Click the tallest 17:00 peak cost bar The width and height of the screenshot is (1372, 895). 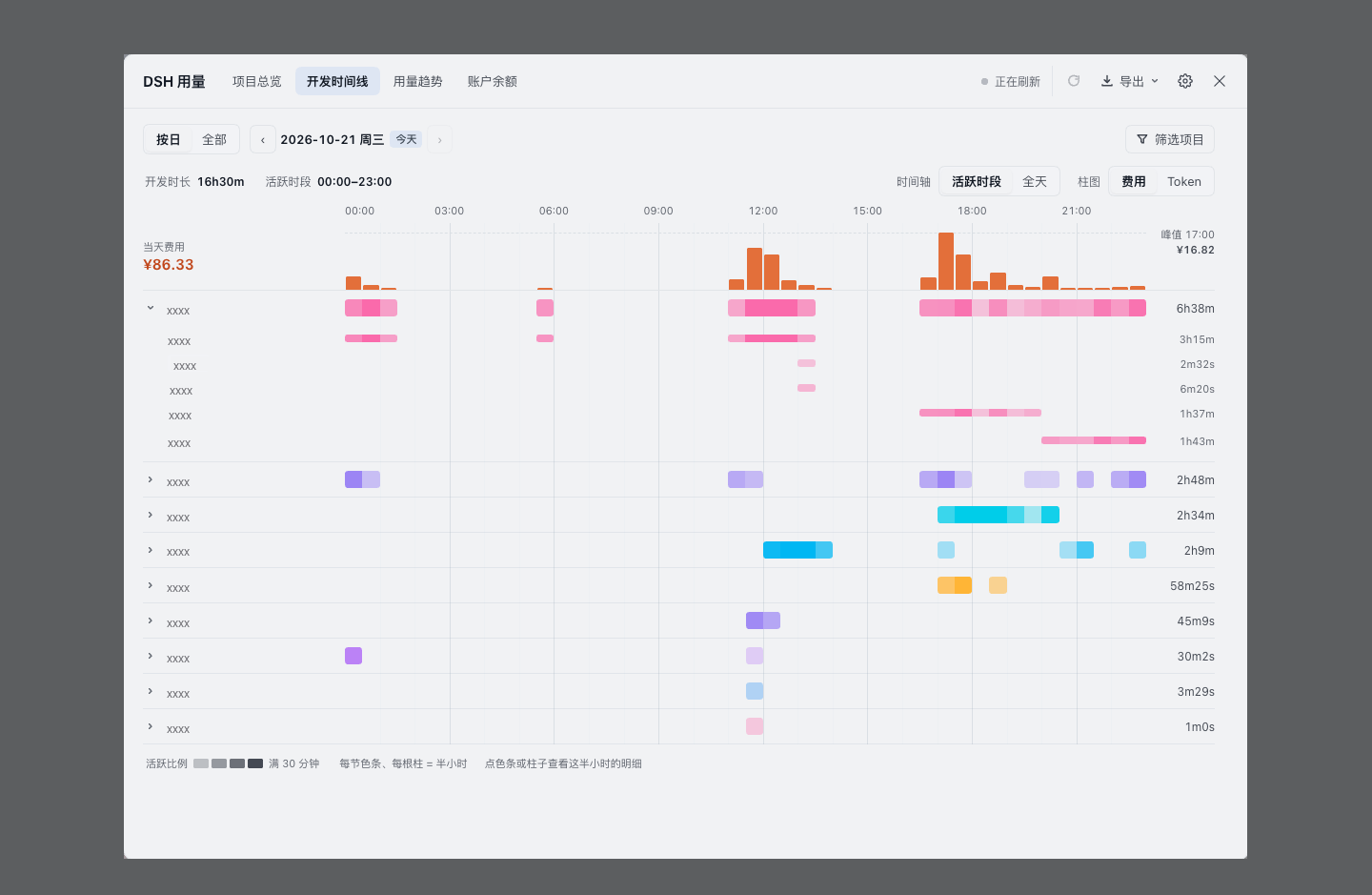tap(946, 261)
